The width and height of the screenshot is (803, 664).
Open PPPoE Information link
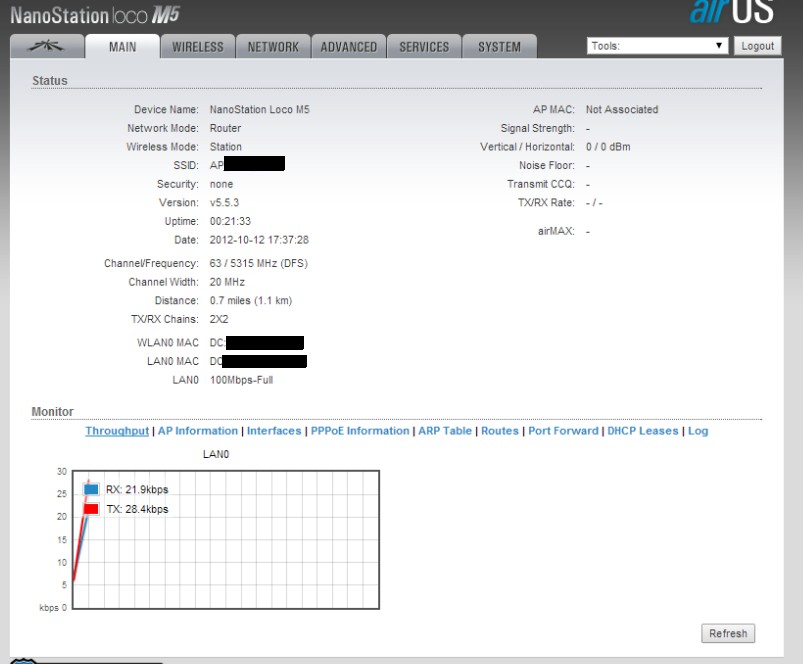tap(360, 431)
